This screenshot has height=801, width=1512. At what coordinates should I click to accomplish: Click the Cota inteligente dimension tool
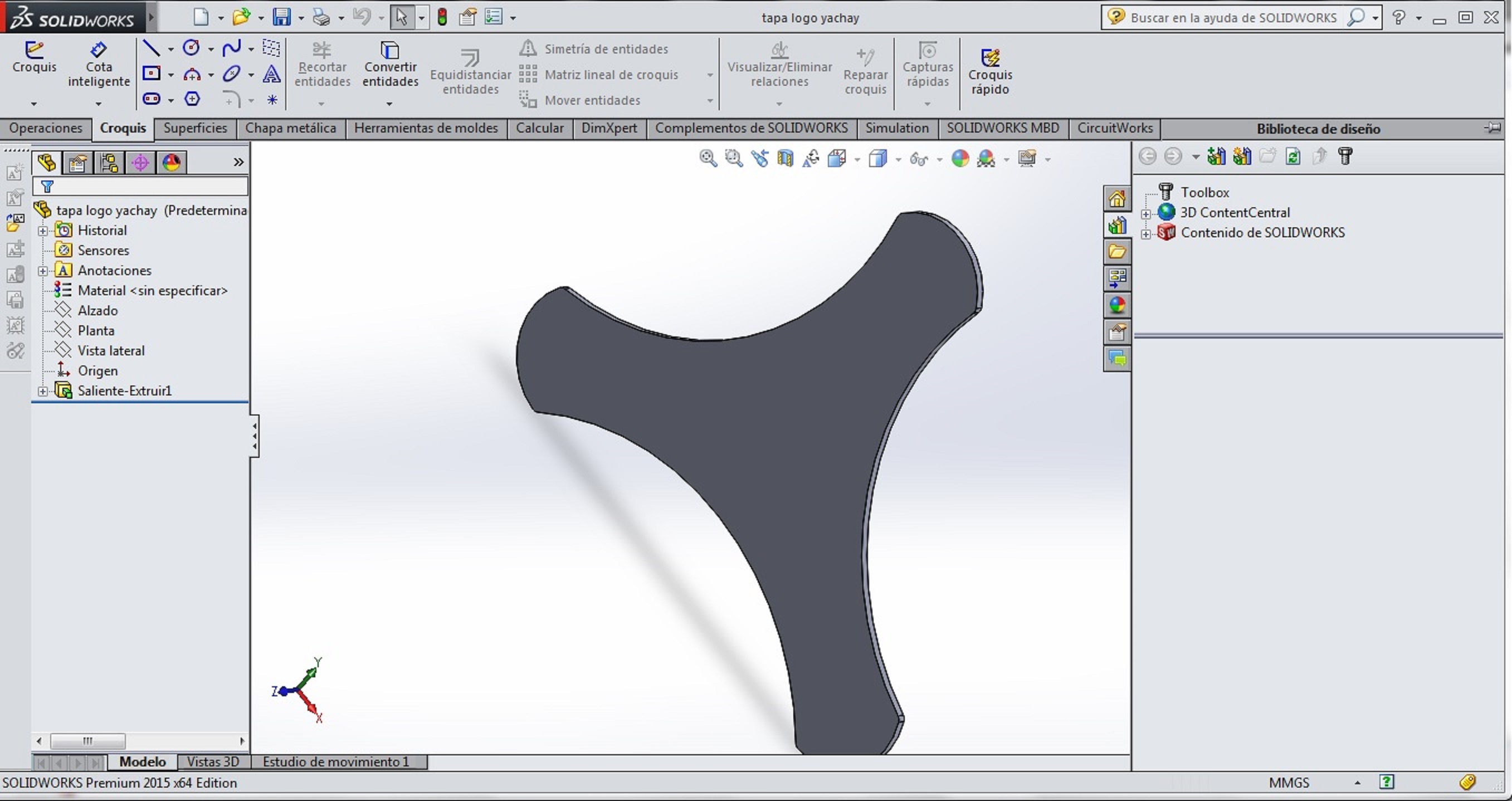point(99,65)
